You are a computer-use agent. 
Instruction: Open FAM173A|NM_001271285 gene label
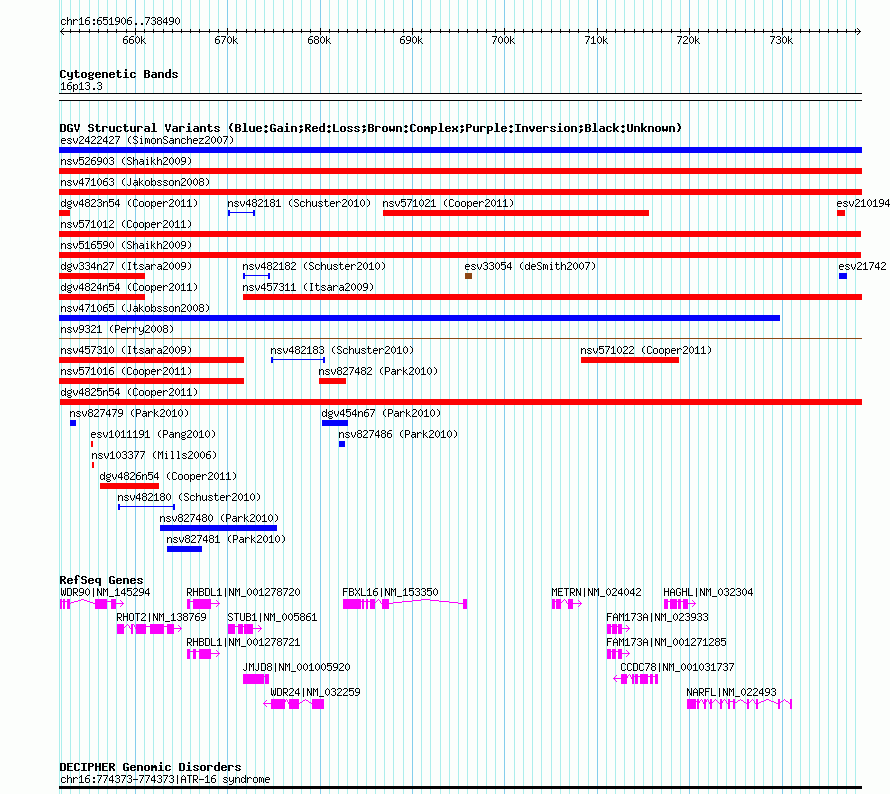666,642
